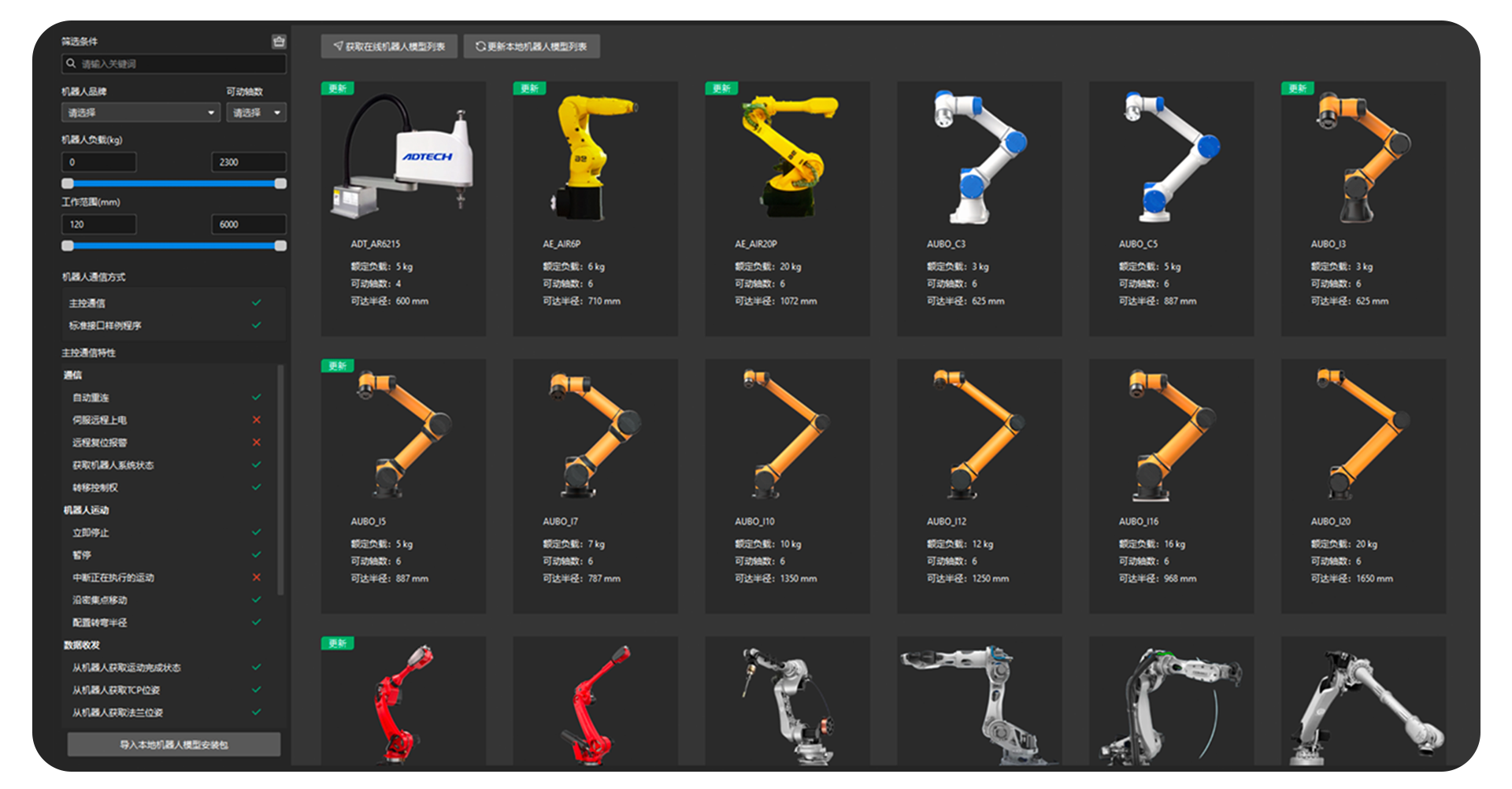
Task: Click 更新本地机器人模型列表 button
Action: [532, 46]
